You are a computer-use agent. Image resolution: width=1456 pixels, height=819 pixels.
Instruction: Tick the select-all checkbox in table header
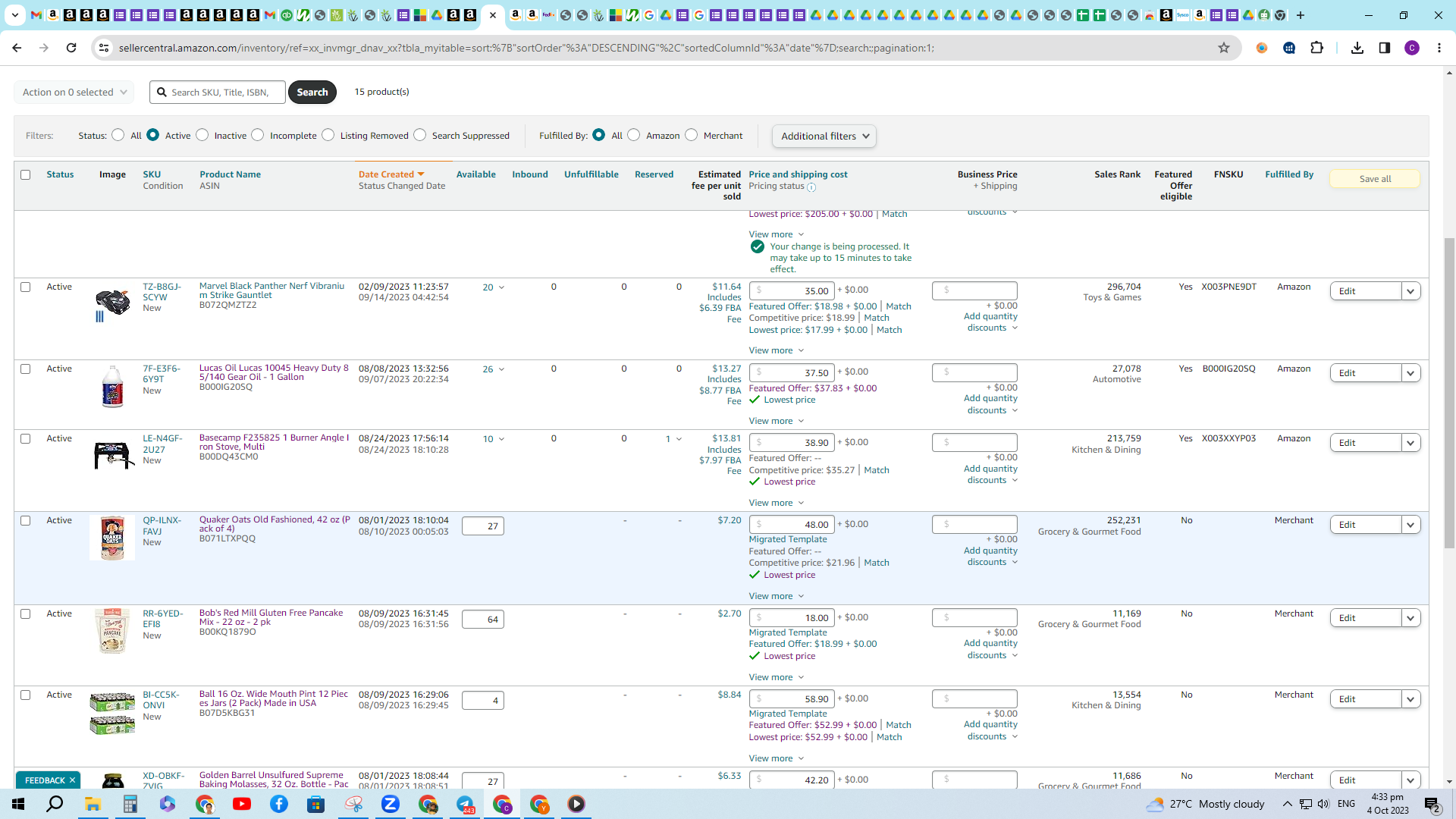(25, 174)
